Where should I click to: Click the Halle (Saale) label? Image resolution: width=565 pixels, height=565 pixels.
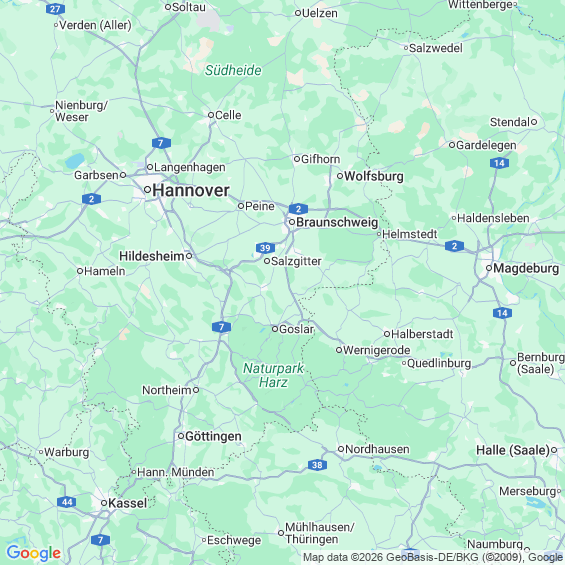click(x=513, y=450)
